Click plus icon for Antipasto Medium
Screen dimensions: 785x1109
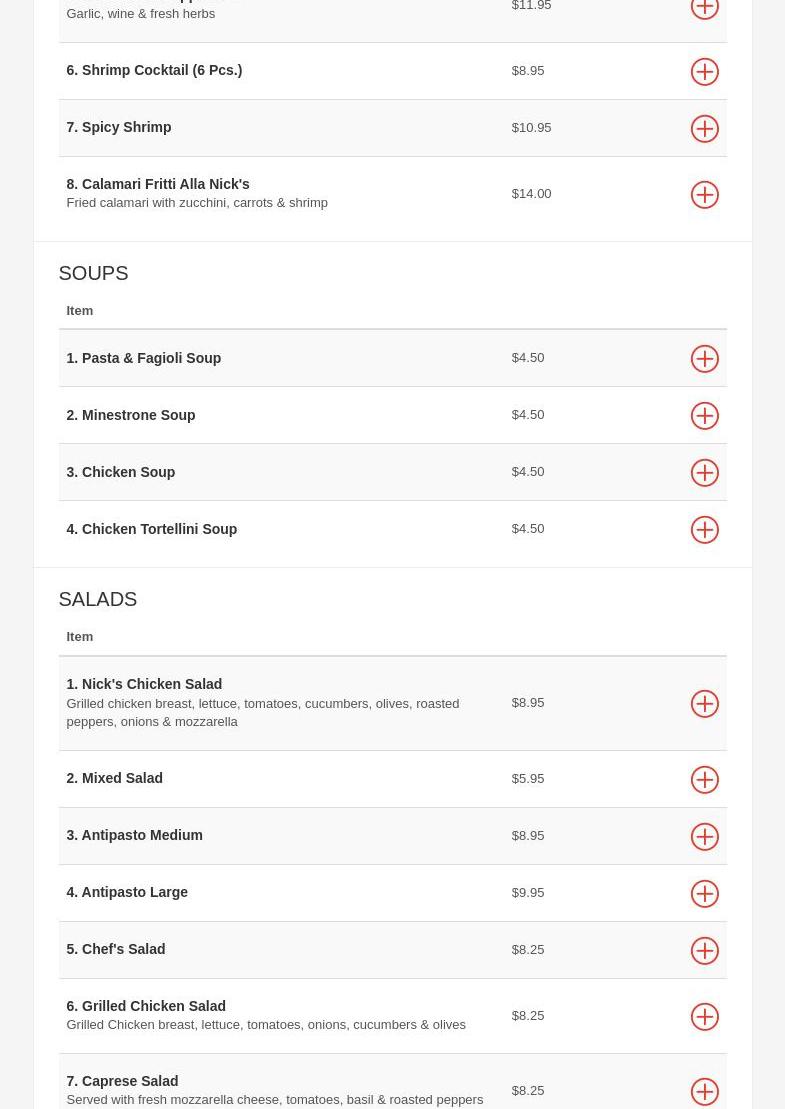click(704, 837)
